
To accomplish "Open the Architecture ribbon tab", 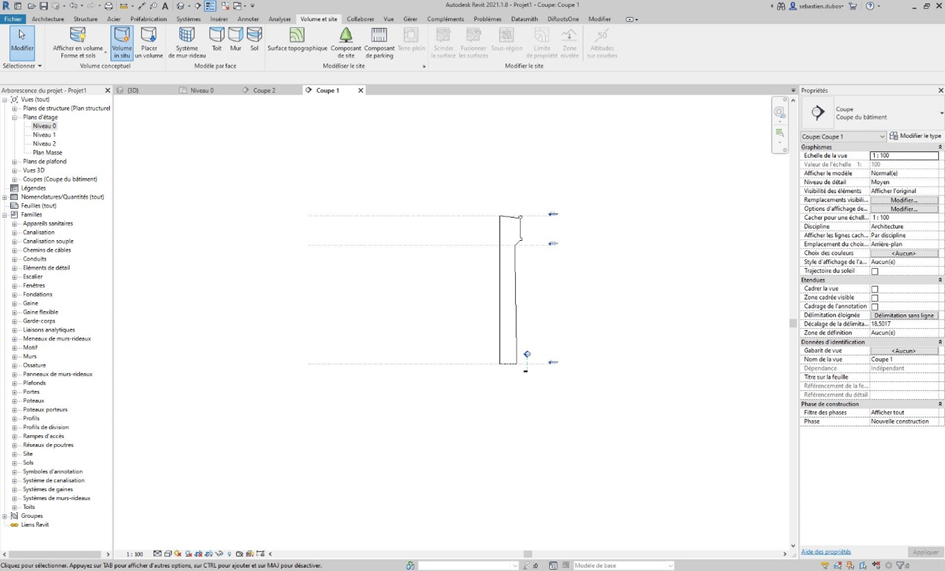I will pos(48,19).
